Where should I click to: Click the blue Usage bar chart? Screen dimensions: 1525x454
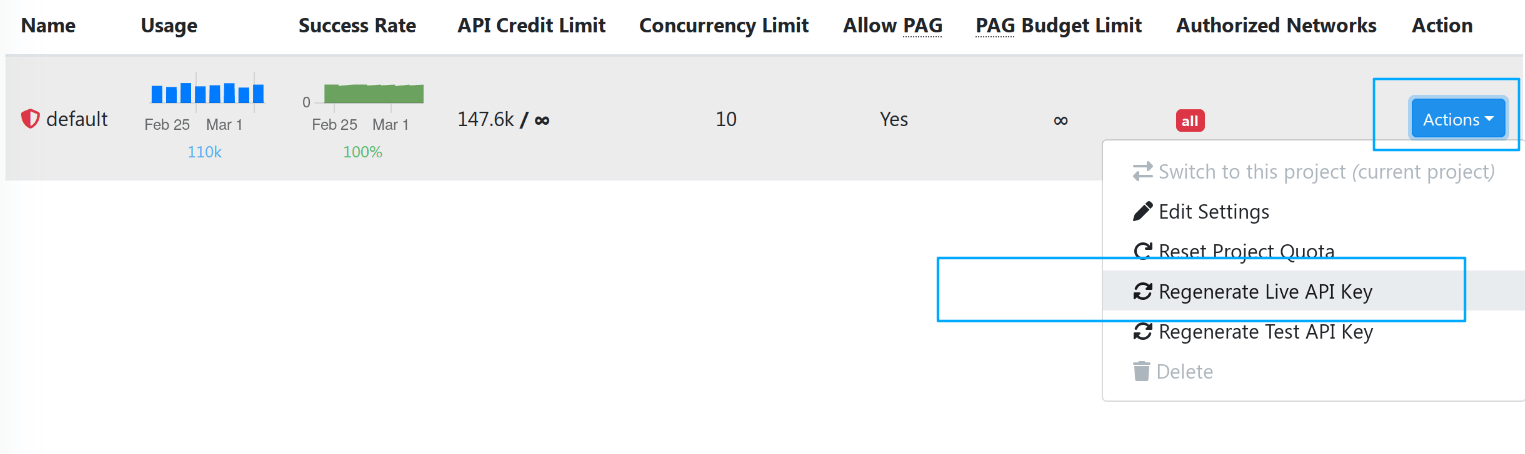pos(207,93)
